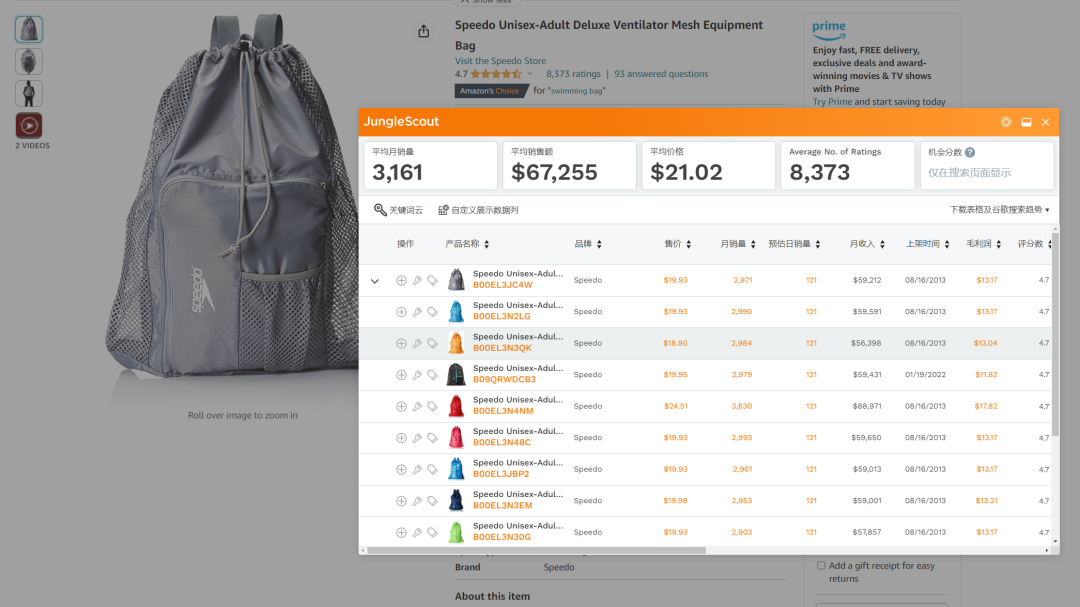Play the product videos thumbnail
Image resolution: width=1080 pixels, height=607 pixels.
29,125
